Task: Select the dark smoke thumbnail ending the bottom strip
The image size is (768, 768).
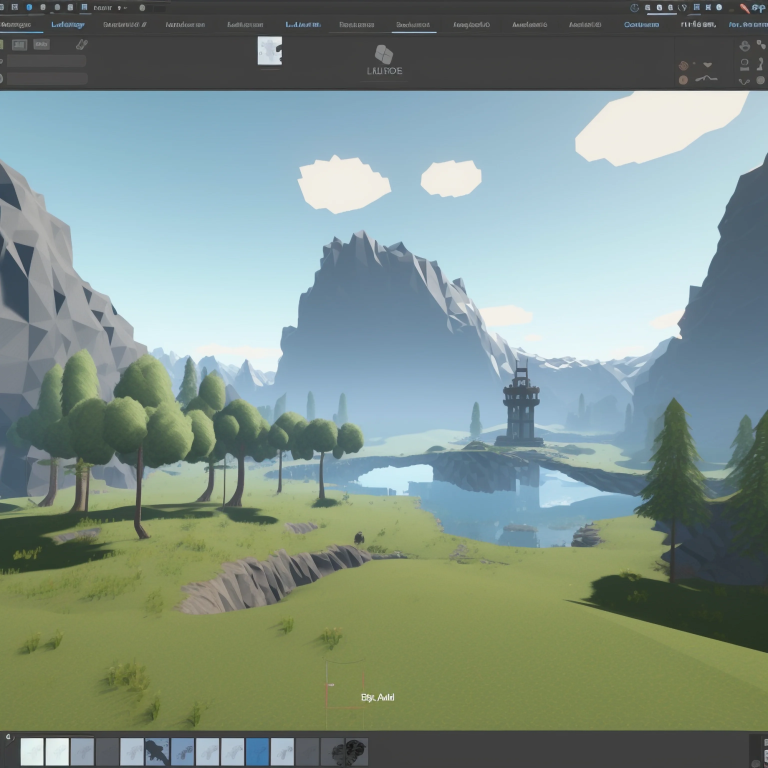Action: point(357,752)
